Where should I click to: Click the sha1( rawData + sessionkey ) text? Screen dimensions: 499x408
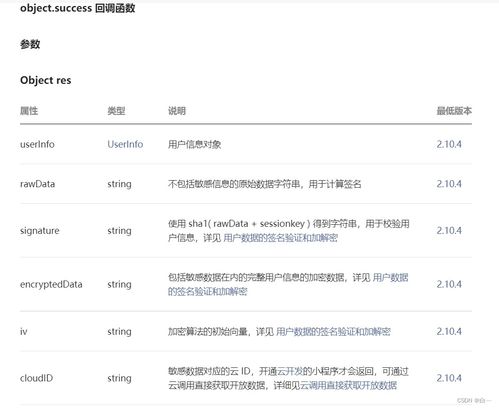pyautogui.click(x=249, y=224)
